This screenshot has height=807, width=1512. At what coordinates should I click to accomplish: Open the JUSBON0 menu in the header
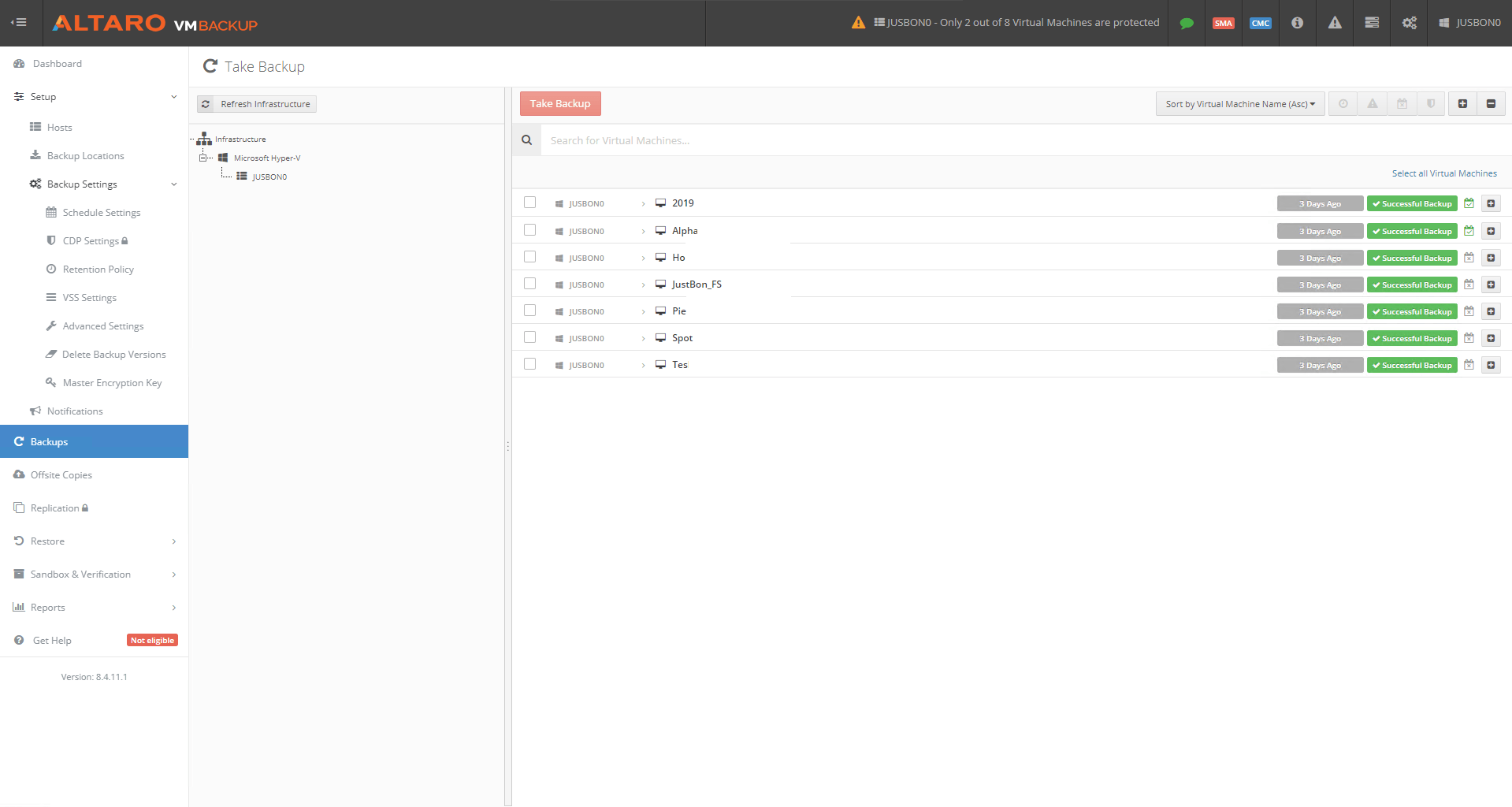[x=1470, y=23]
